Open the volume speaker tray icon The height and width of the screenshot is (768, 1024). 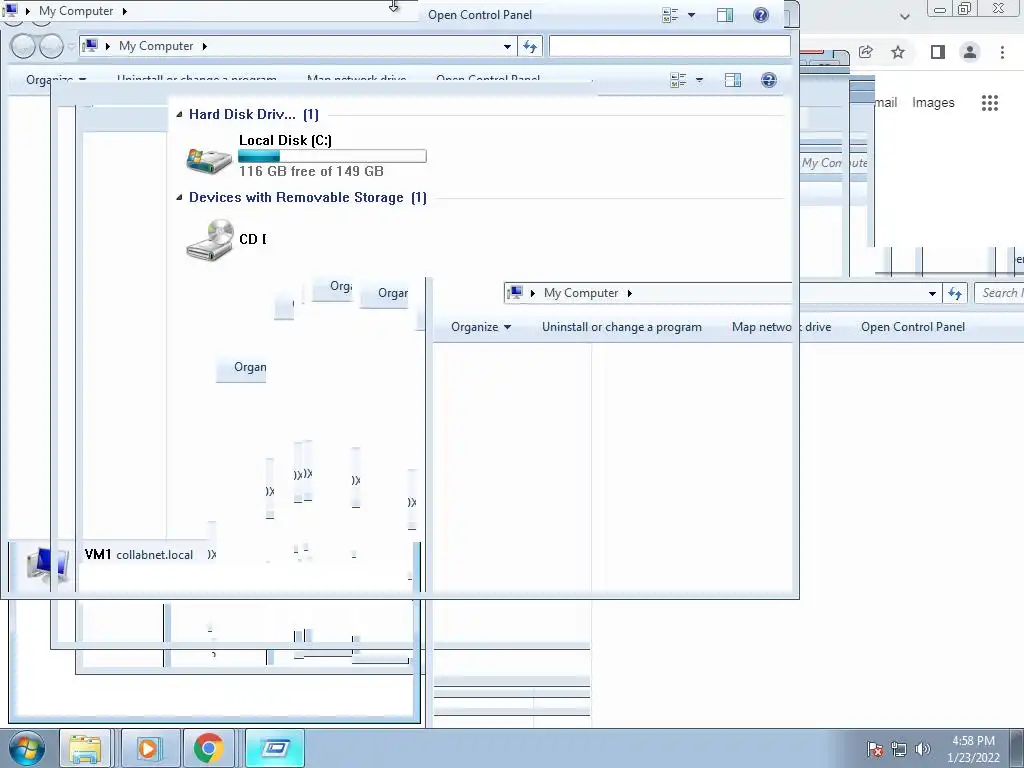923,749
